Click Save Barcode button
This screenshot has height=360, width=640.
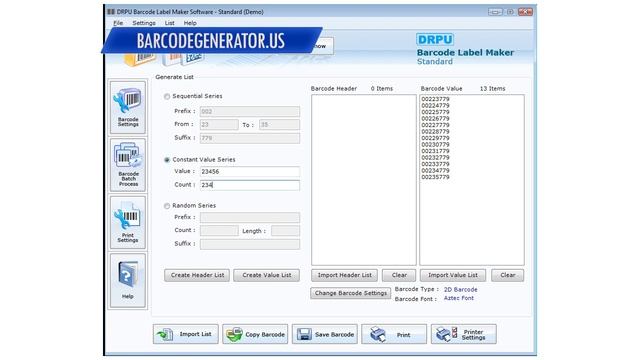coord(324,334)
